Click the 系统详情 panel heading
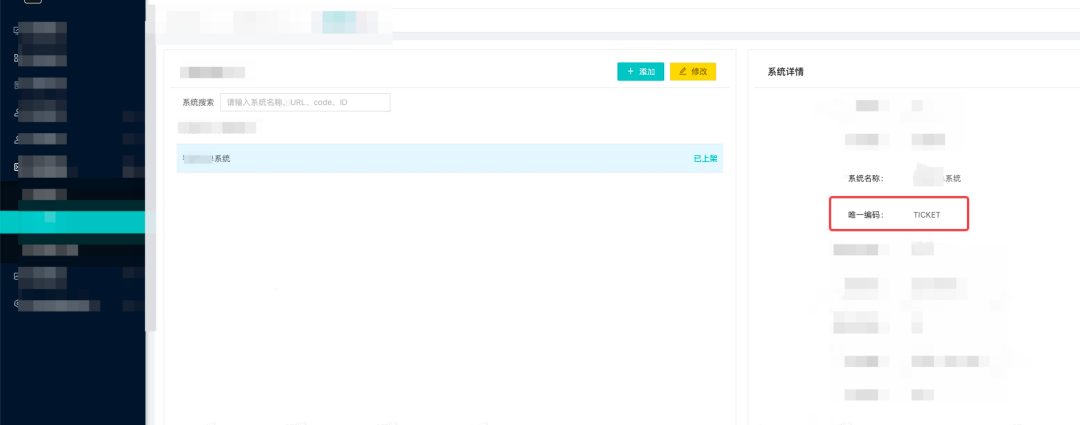1080x425 pixels. [785, 72]
